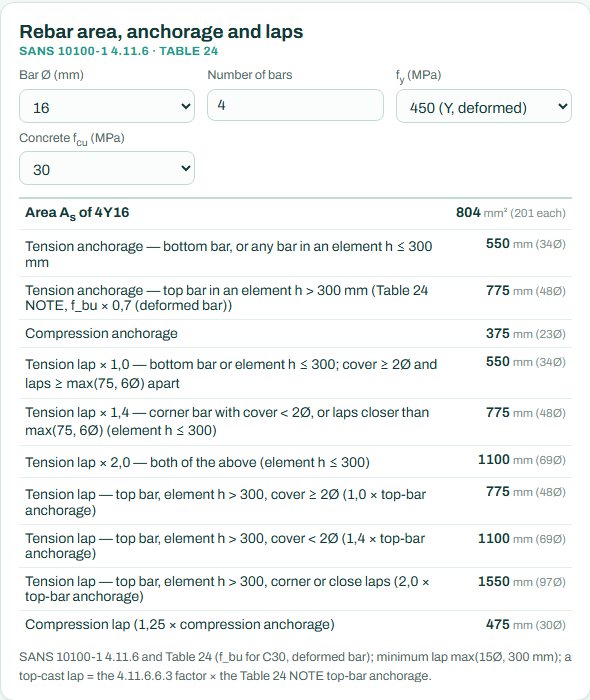
Task: Click the 375 mm compression anchorage value
Action: point(526,333)
